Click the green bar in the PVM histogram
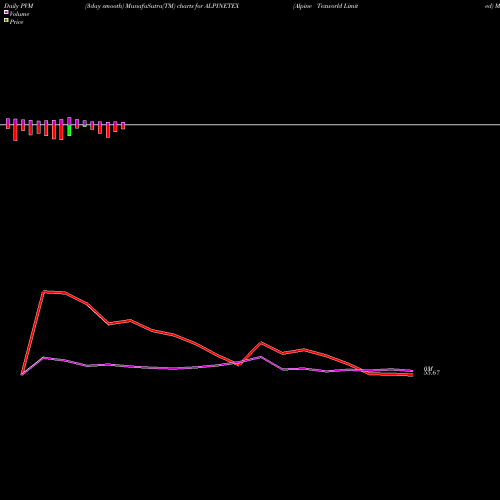 69,130
